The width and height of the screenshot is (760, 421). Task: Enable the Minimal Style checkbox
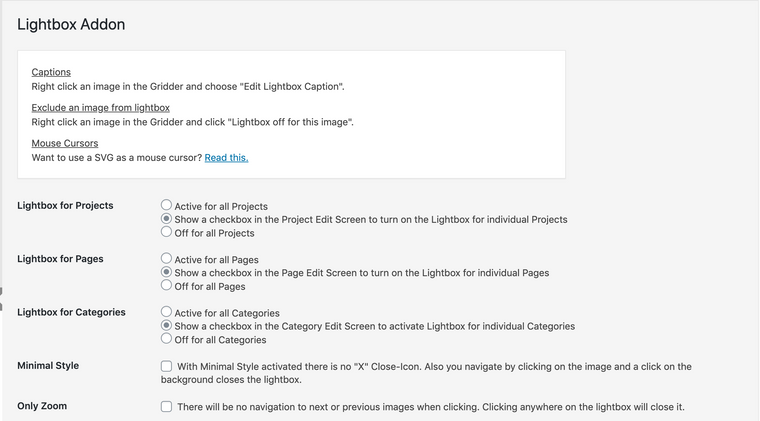[x=167, y=366]
